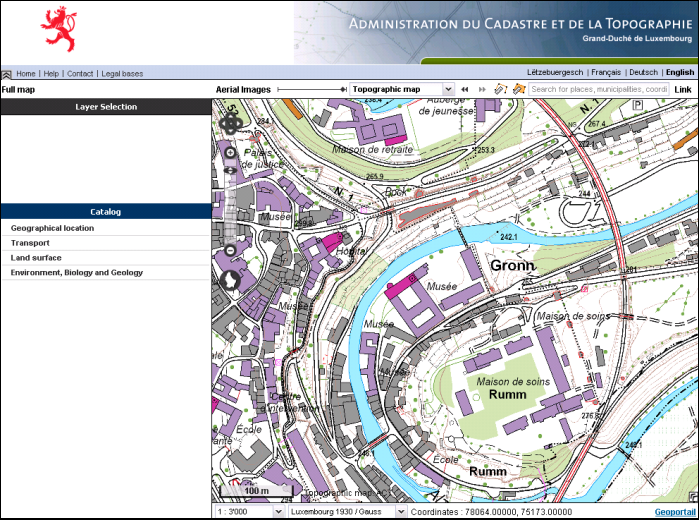Open the Topographic map dropdown
699x520 pixels.
click(401, 89)
